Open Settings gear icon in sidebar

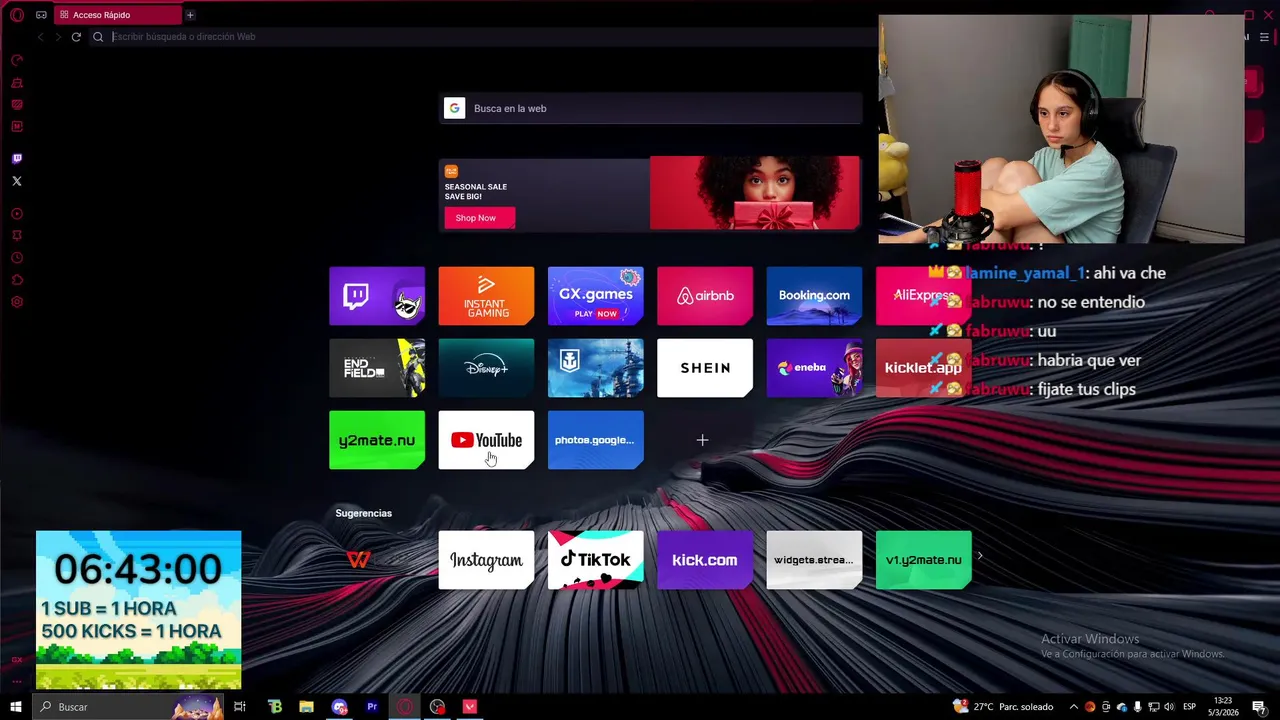pyautogui.click(x=17, y=302)
